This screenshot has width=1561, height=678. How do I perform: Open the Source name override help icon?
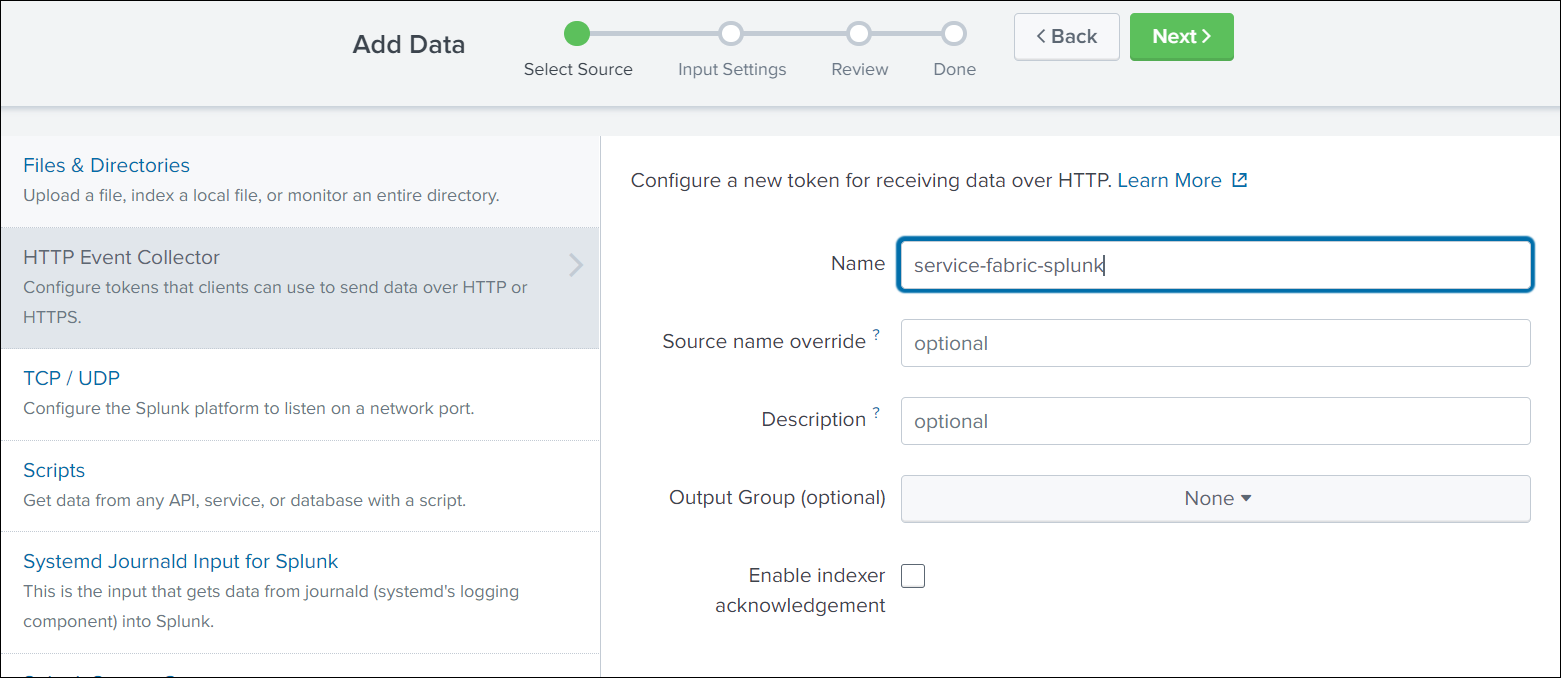click(x=878, y=333)
